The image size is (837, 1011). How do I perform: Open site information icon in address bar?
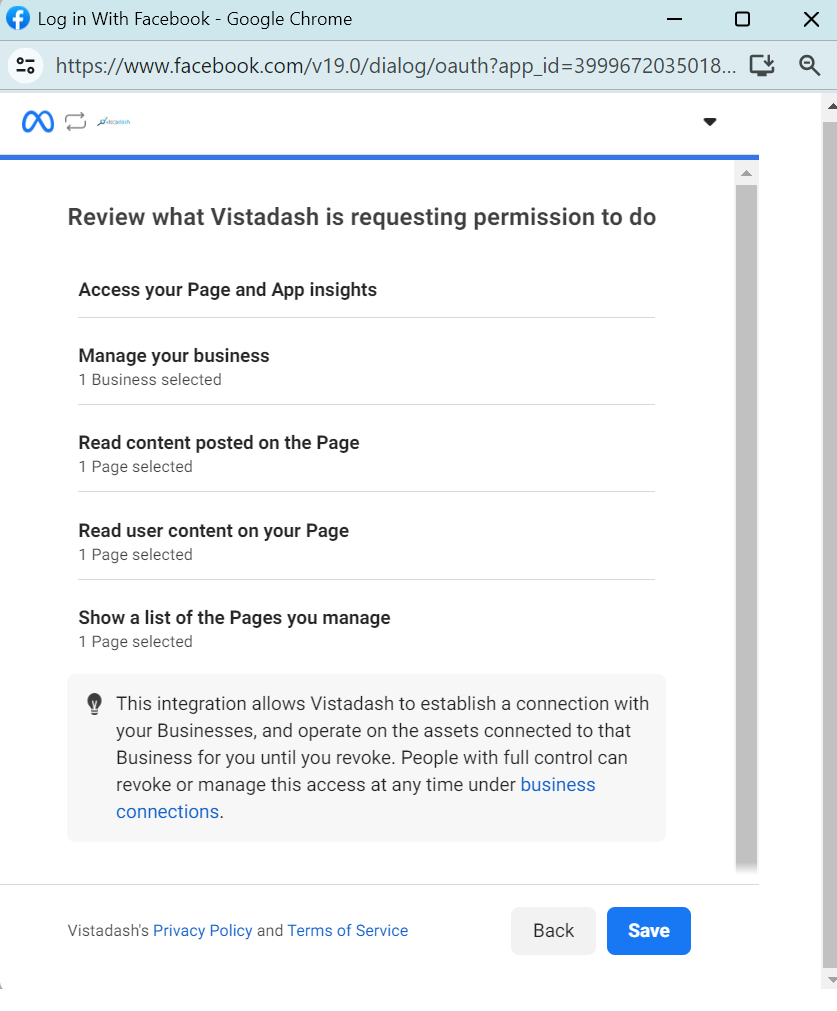(x=26, y=65)
